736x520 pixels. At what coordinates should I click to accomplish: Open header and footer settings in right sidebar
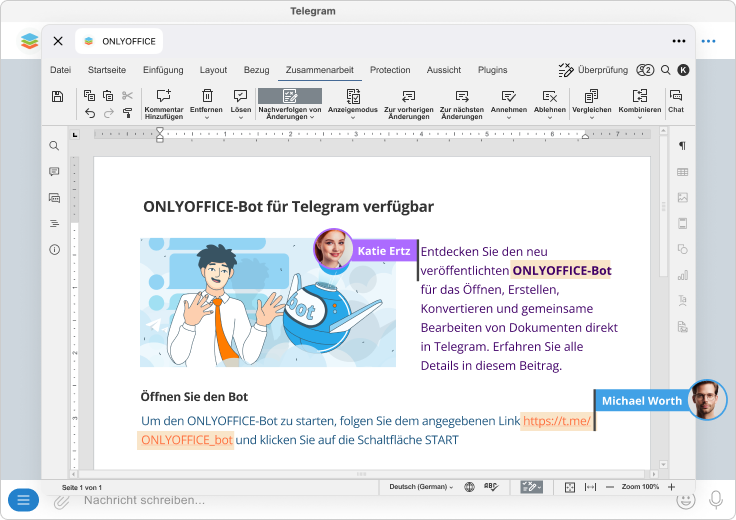point(682,223)
